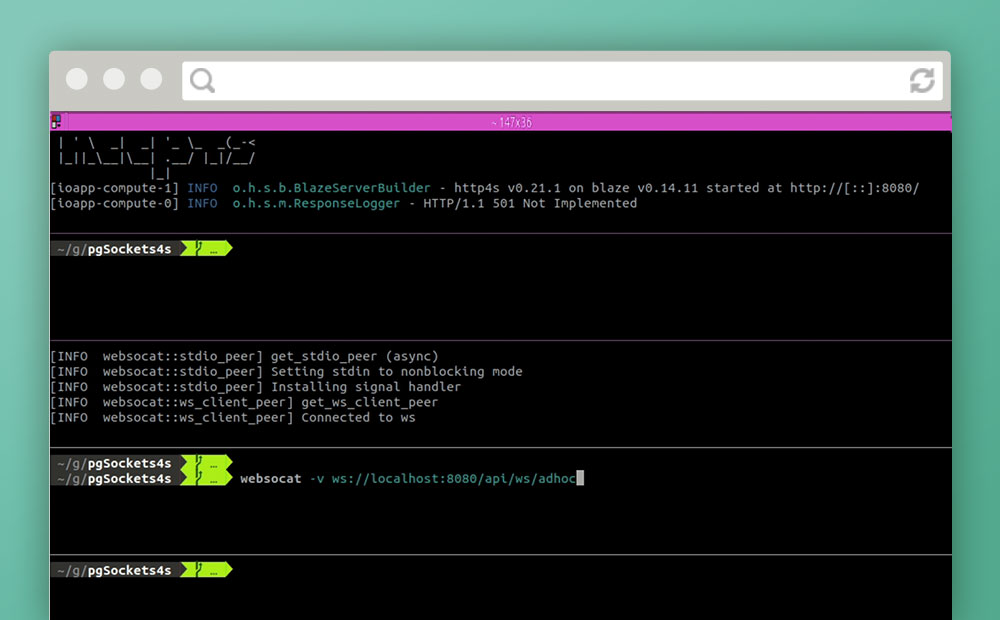Click the "-v" flag in websocat command
Screen dimensions: 1000x620
coord(316,479)
